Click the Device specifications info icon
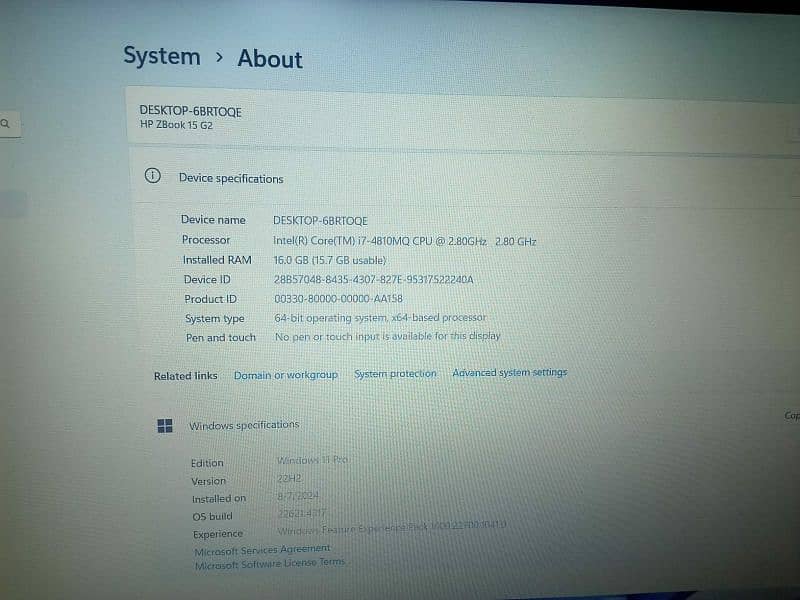Image resolution: width=800 pixels, height=600 pixels. click(x=153, y=176)
